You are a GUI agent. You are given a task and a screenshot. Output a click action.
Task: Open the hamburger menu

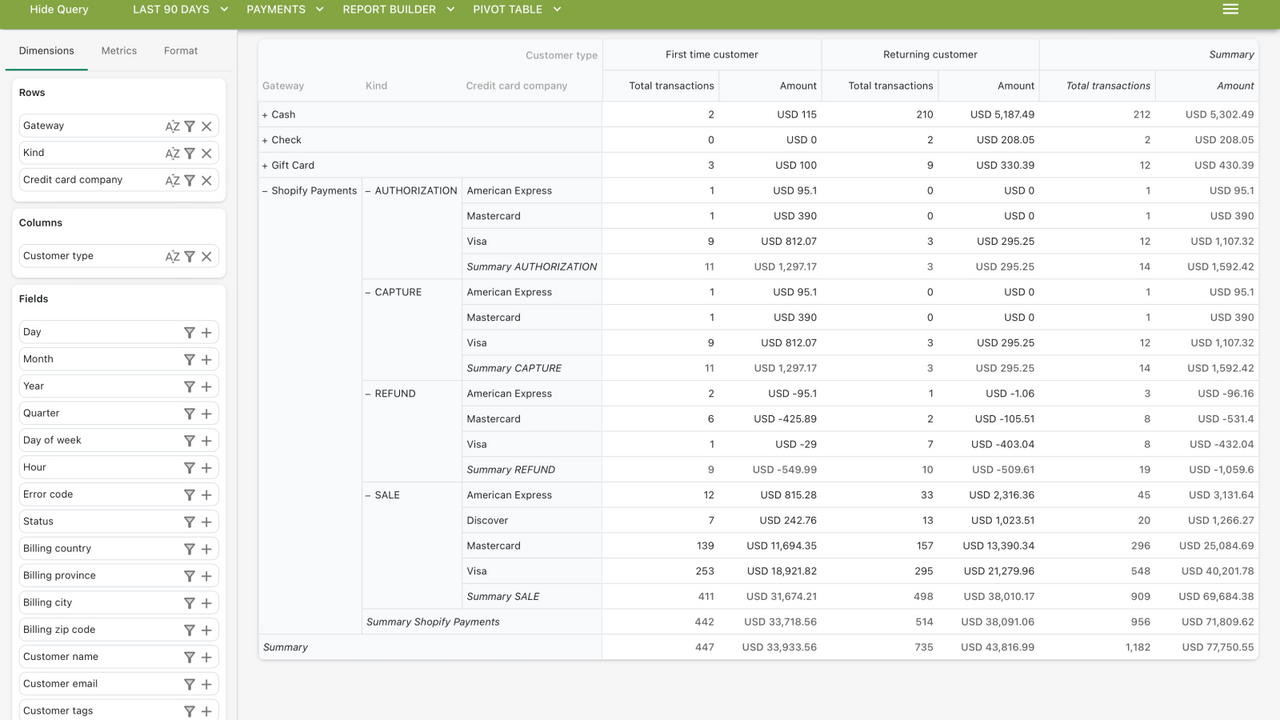[x=1229, y=9]
